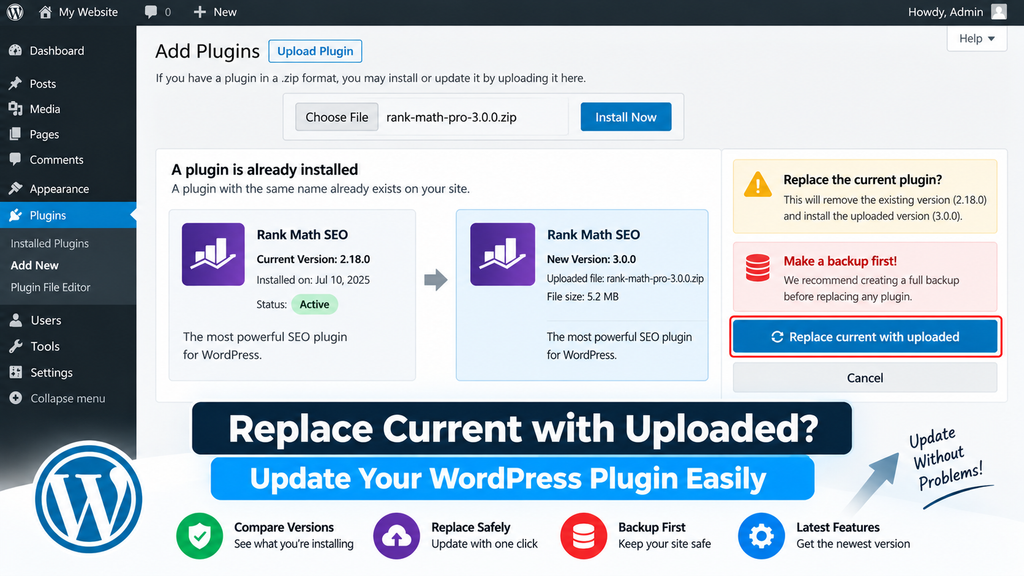Click 'A plugin is already installed' heading

click(x=264, y=169)
